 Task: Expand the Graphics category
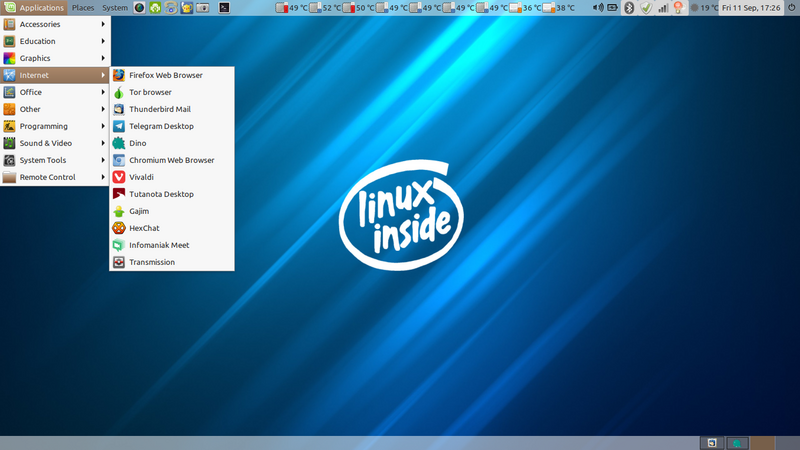[55, 58]
